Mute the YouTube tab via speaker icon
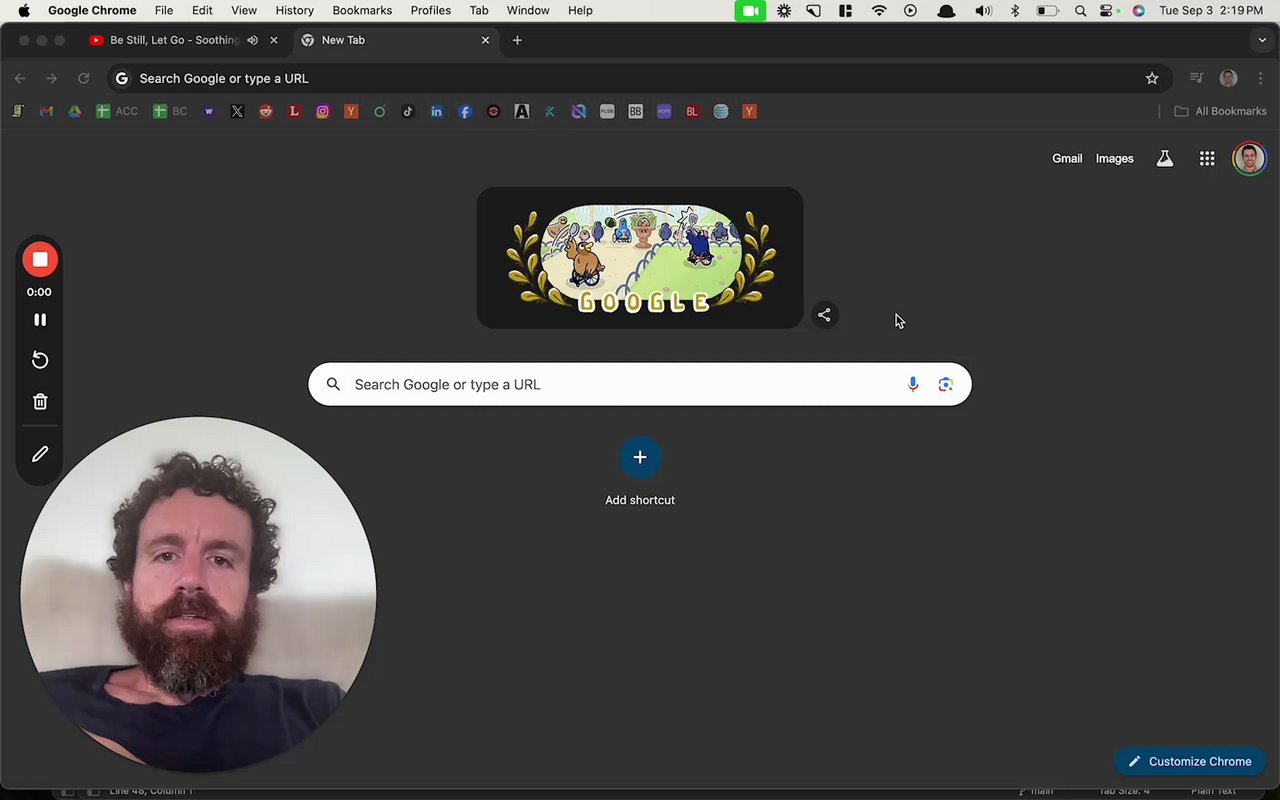The width and height of the screenshot is (1280, 800). pos(252,40)
